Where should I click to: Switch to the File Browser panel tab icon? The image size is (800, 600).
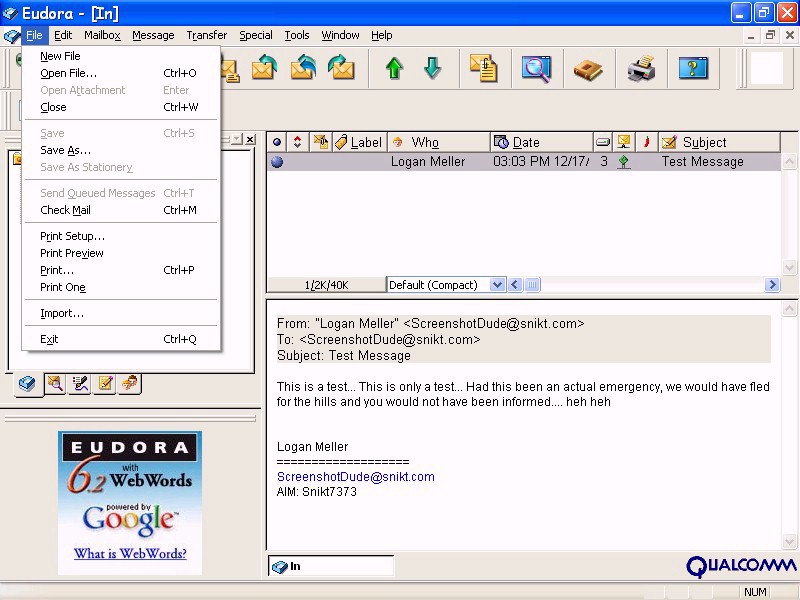pos(55,383)
